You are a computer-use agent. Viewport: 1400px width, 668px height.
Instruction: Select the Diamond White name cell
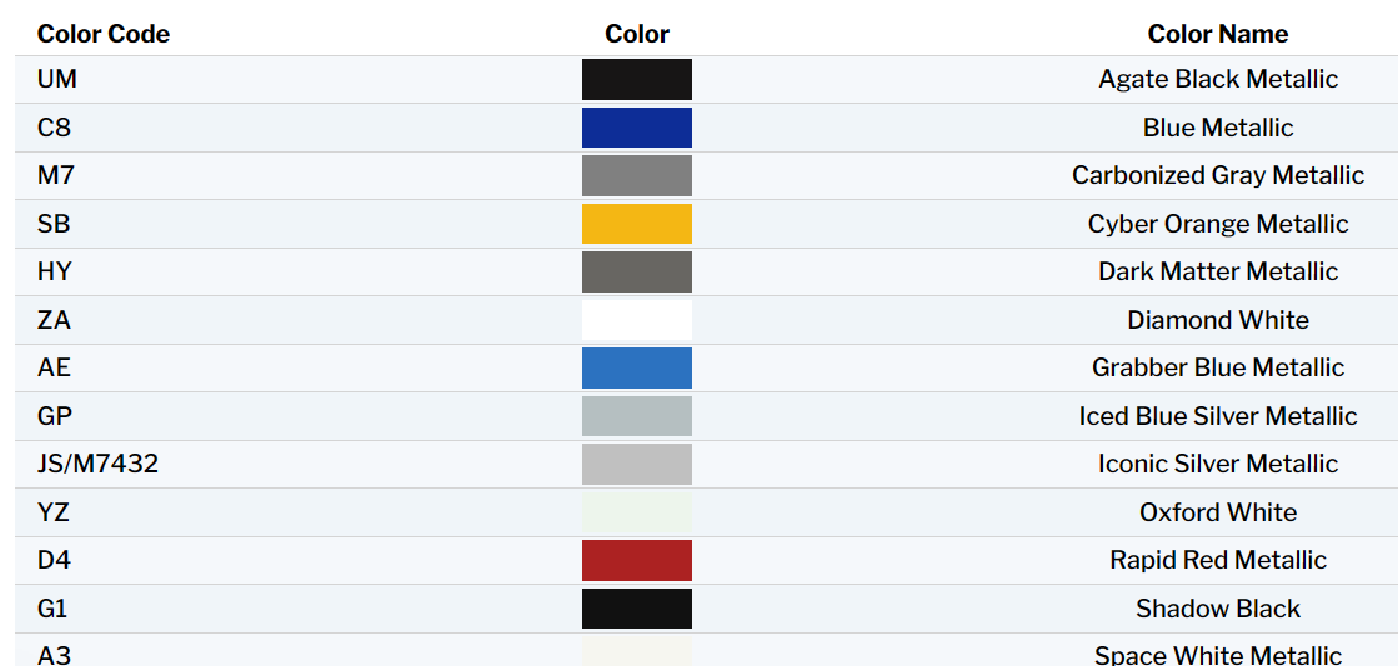[1218, 320]
